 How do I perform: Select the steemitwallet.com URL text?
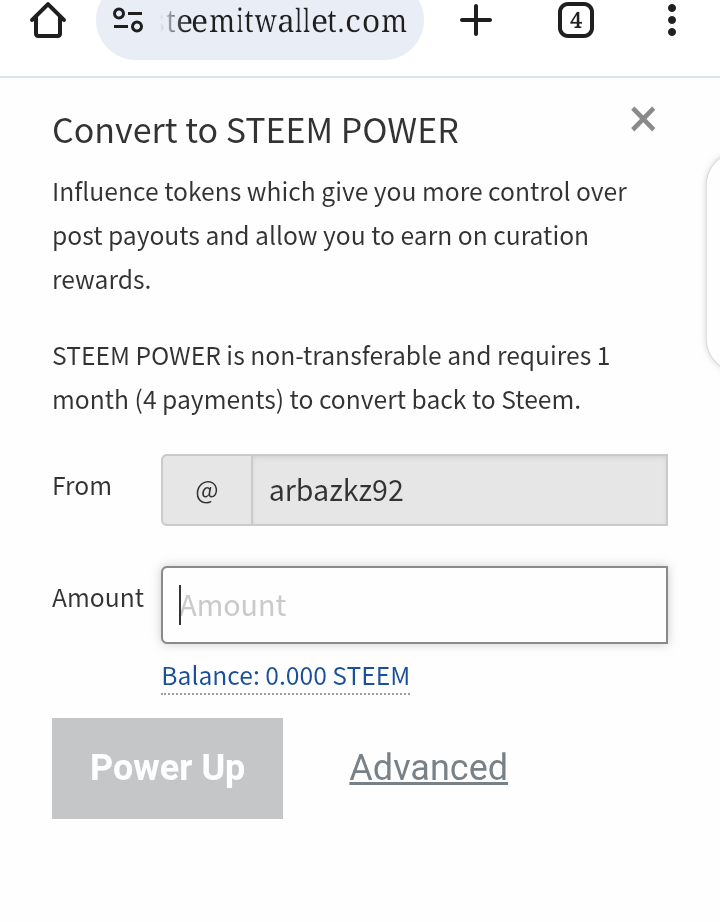[286, 21]
